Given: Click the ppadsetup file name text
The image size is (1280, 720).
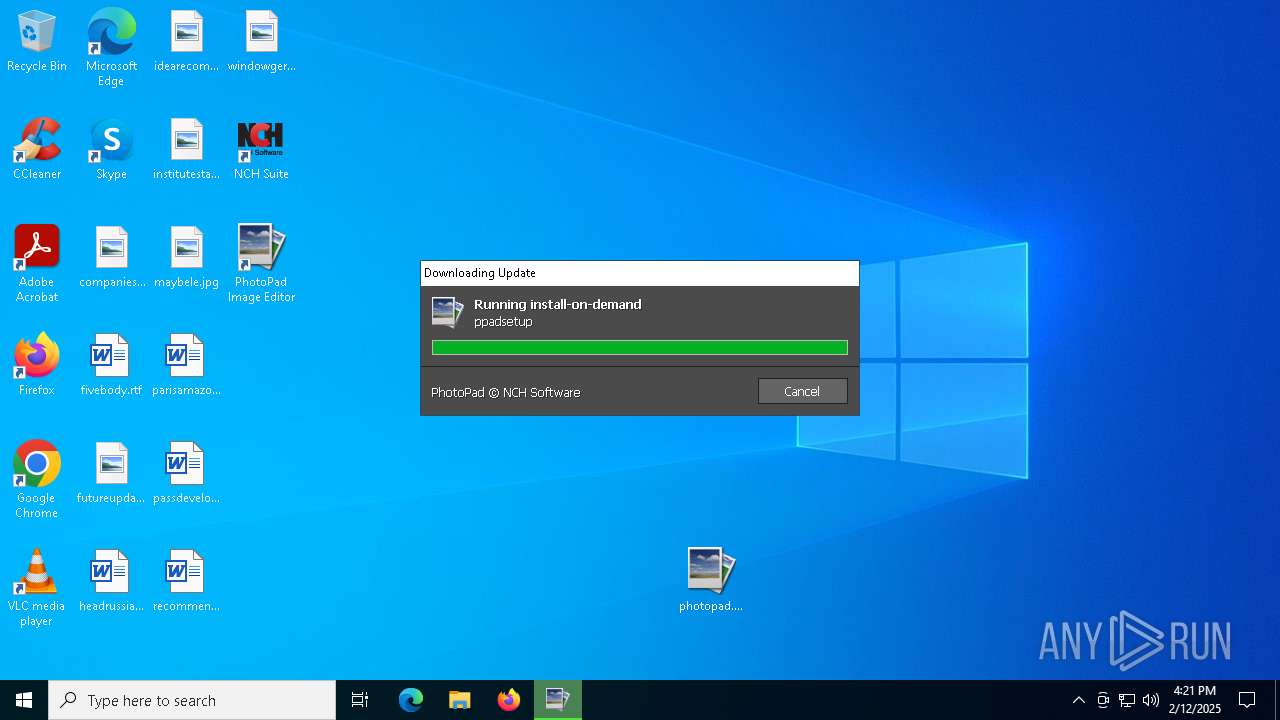Looking at the screenshot, I should pos(503,322).
